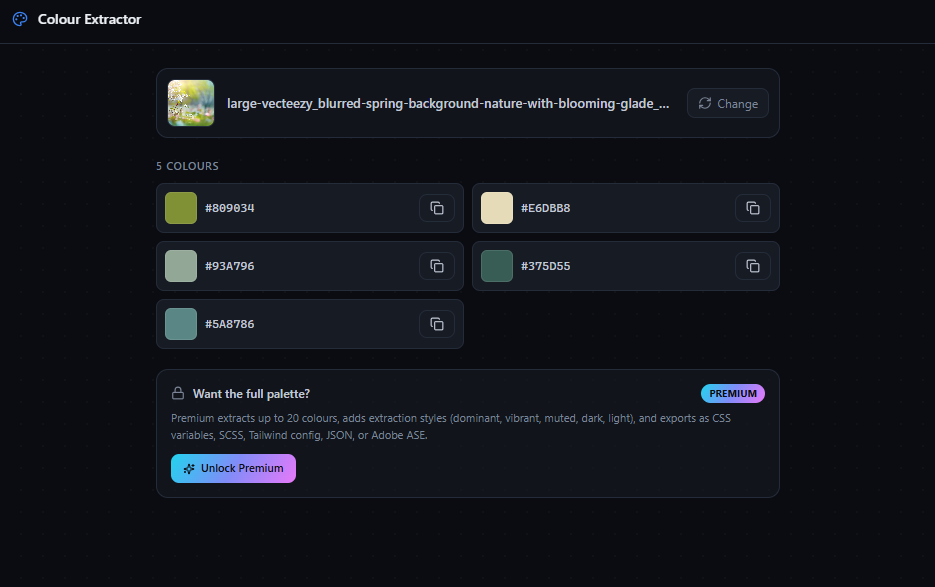This screenshot has height=587, width=935.
Task: Click the #93A796 hex value text
Action: 230,266
